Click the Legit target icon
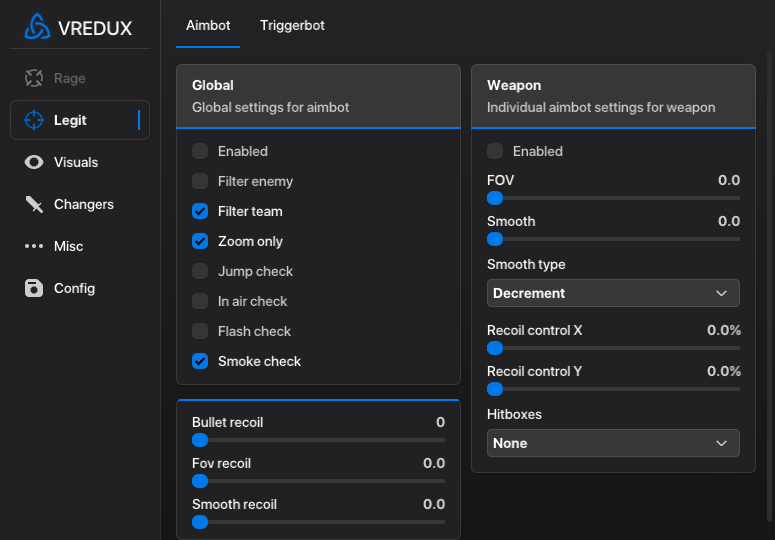The width and height of the screenshot is (775, 540). (x=34, y=120)
